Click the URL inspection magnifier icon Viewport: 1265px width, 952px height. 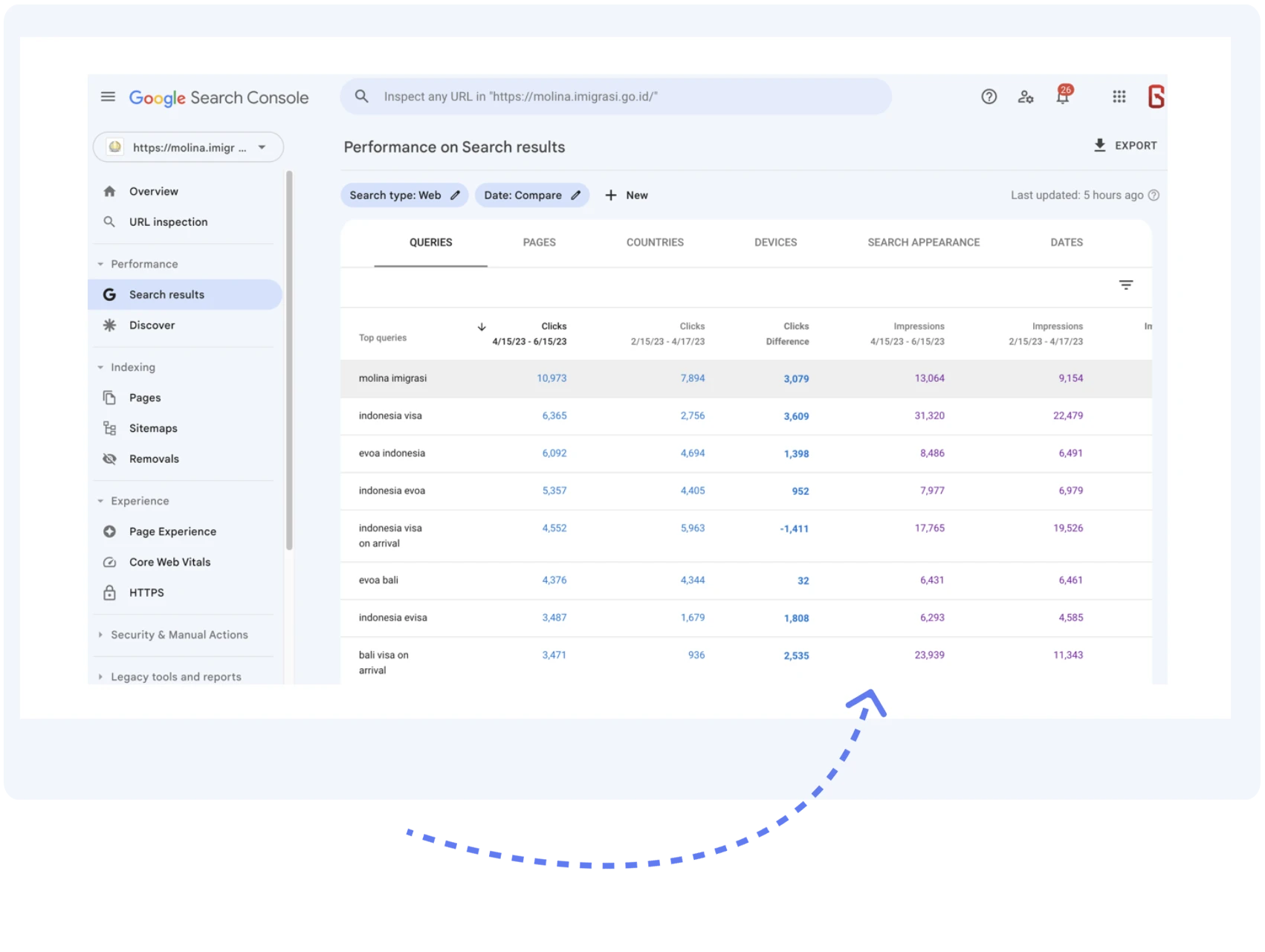pyautogui.click(x=109, y=221)
